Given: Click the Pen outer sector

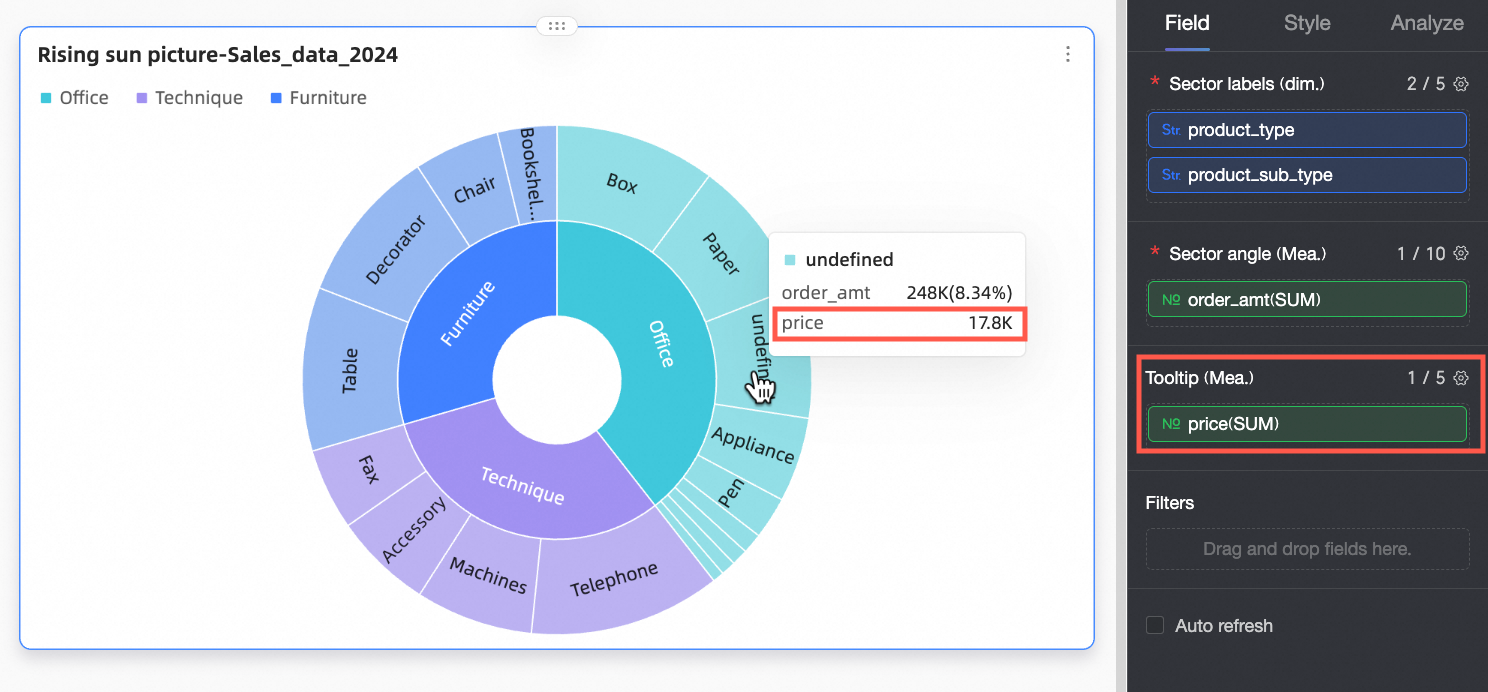Looking at the screenshot, I should 734,494.
